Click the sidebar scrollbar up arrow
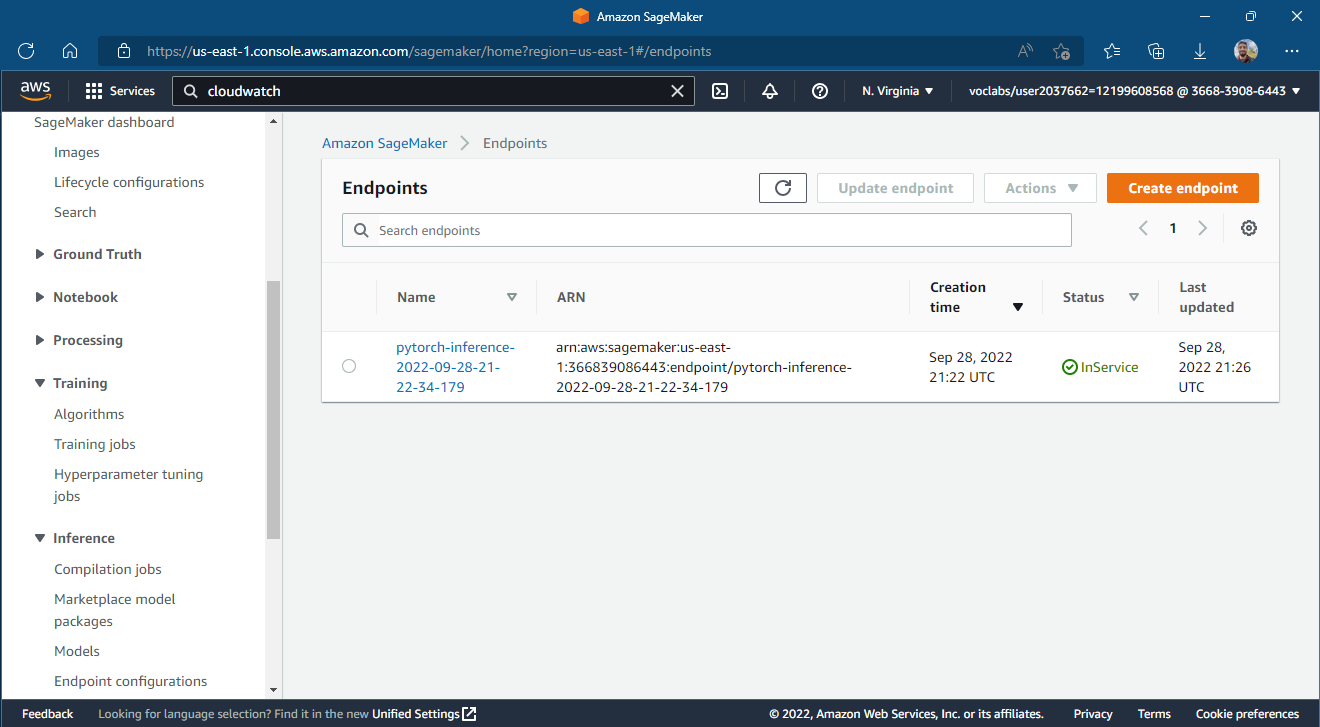Image resolution: width=1320 pixels, height=727 pixels. tap(273, 121)
